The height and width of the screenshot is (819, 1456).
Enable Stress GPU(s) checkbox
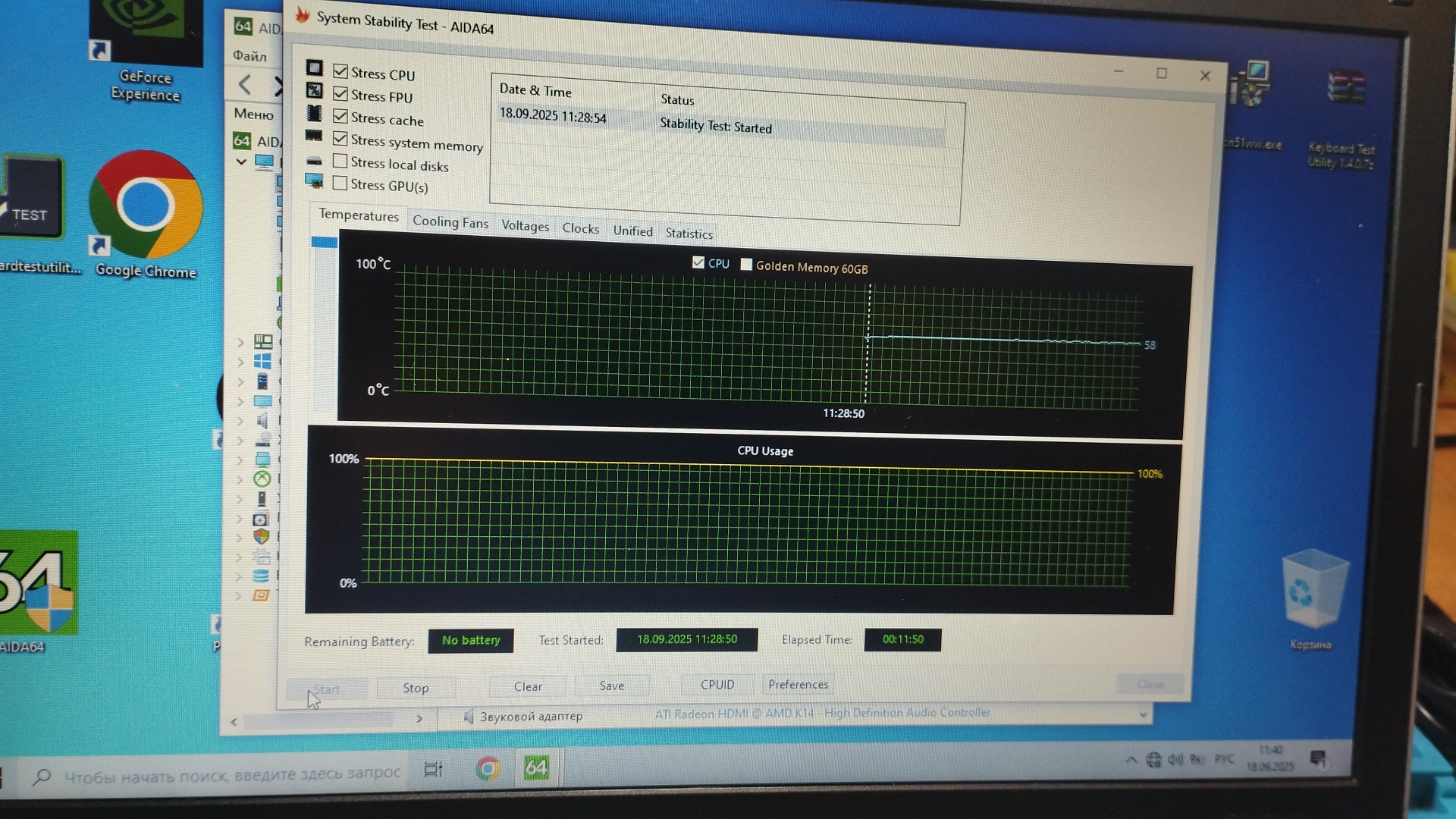(x=340, y=184)
